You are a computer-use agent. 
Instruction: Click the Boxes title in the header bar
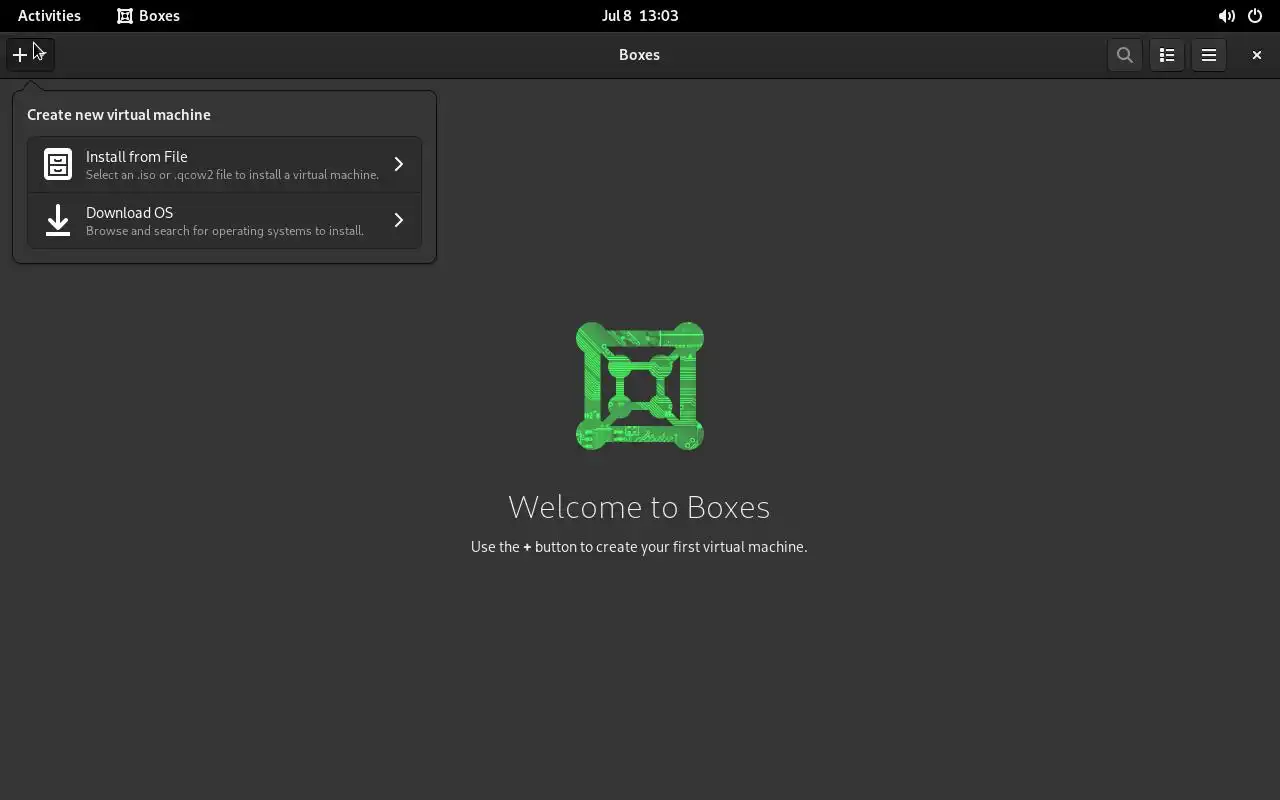pos(639,55)
